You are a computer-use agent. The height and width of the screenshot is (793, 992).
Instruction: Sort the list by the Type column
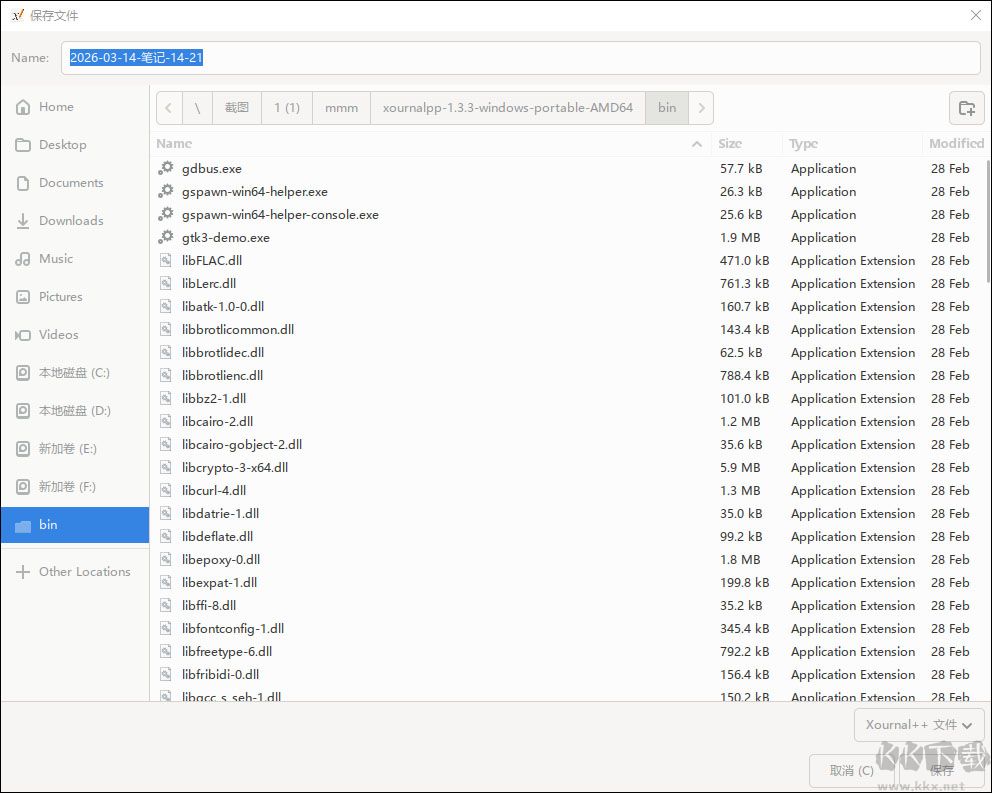click(x=852, y=144)
